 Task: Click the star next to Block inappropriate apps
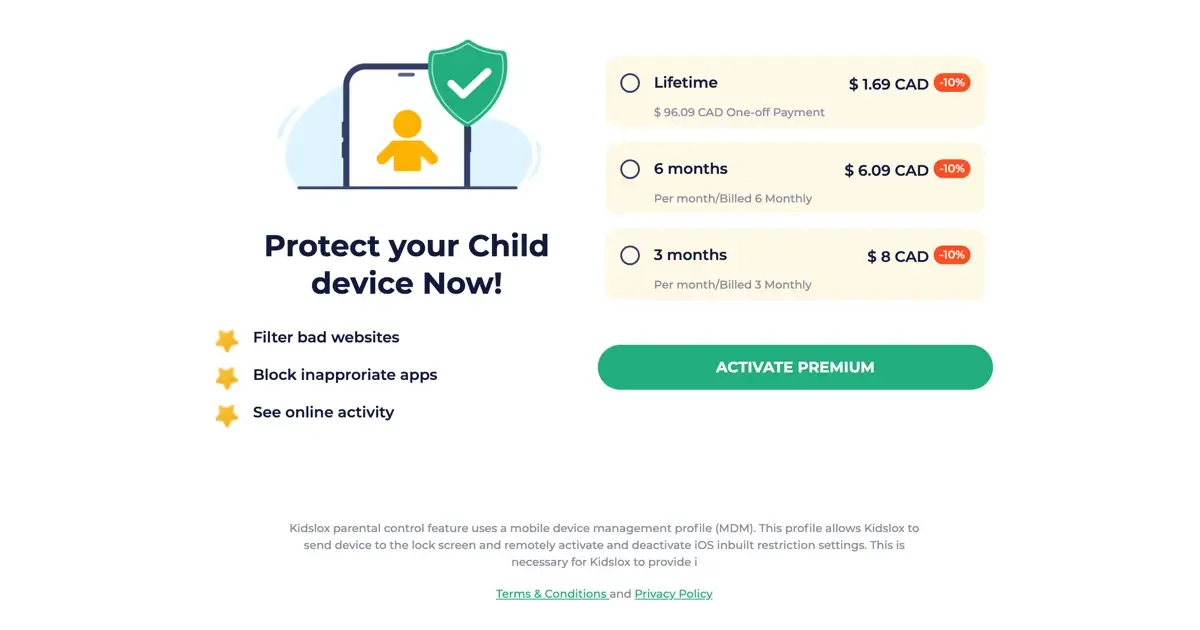tap(227, 377)
